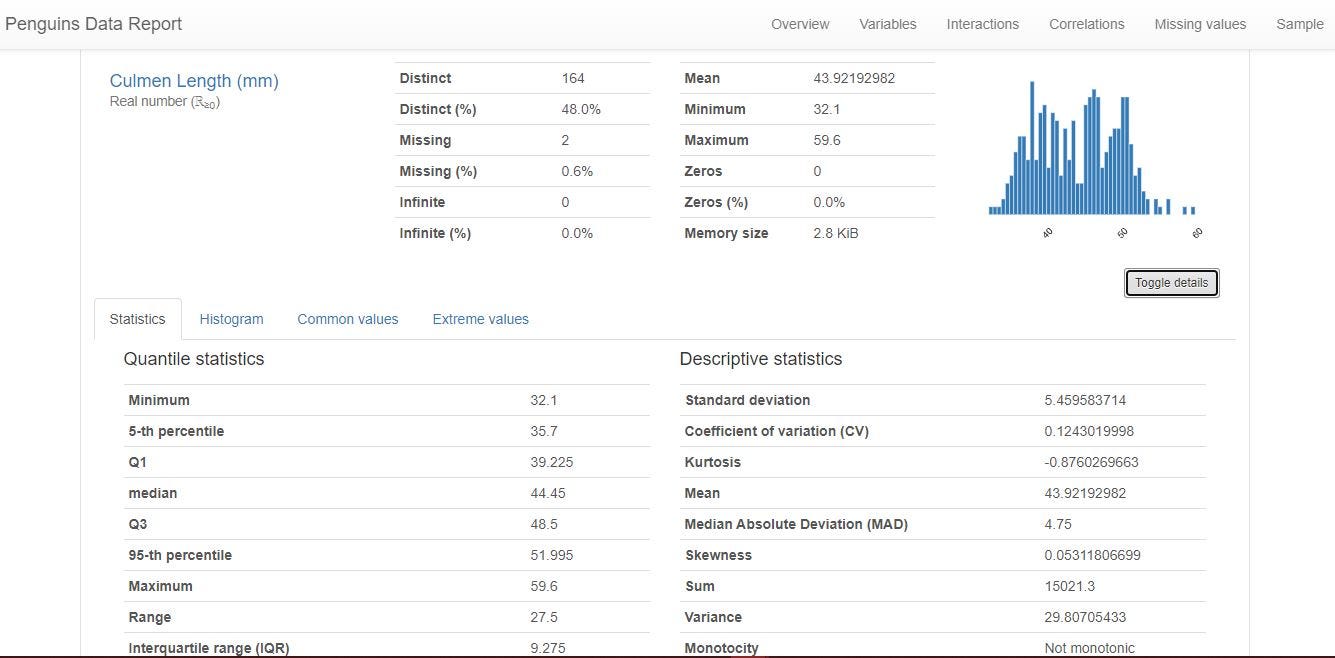This screenshot has height=658, width=1335.
Task: Click the Penguins Data Report title
Action: (93, 23)
